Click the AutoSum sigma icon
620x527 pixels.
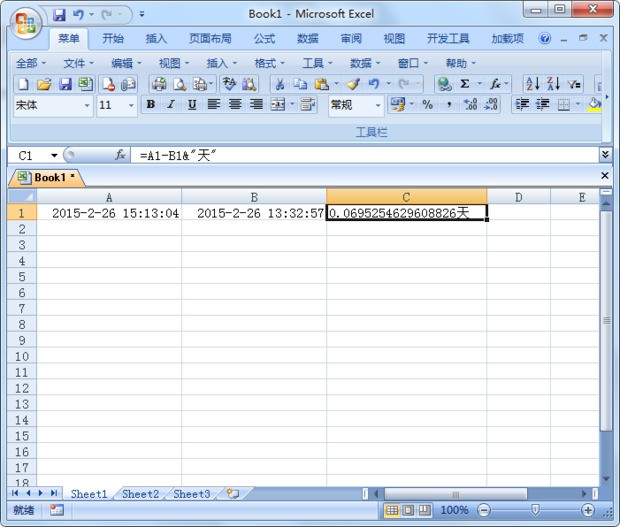click(x=465, y=84)
